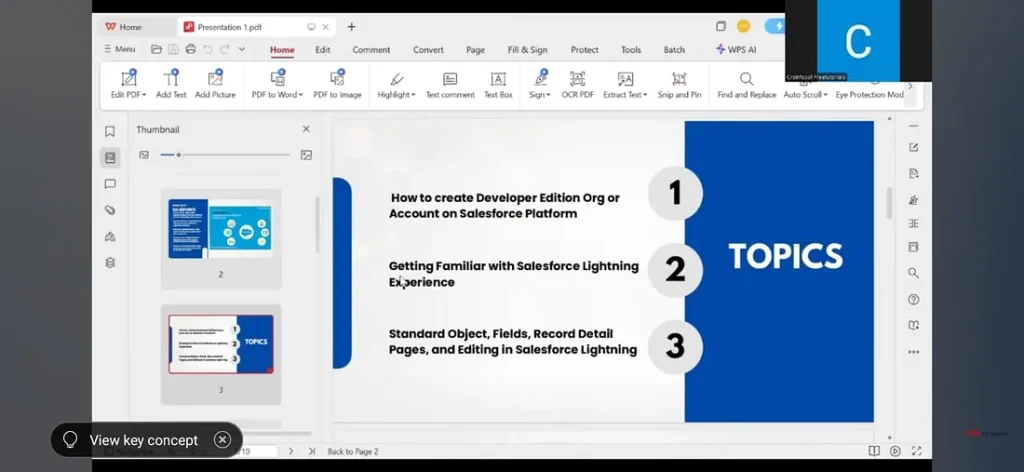1024x472 pixels.
Task: Select the page 2 thumbnail
Action: tap(220, 228)
